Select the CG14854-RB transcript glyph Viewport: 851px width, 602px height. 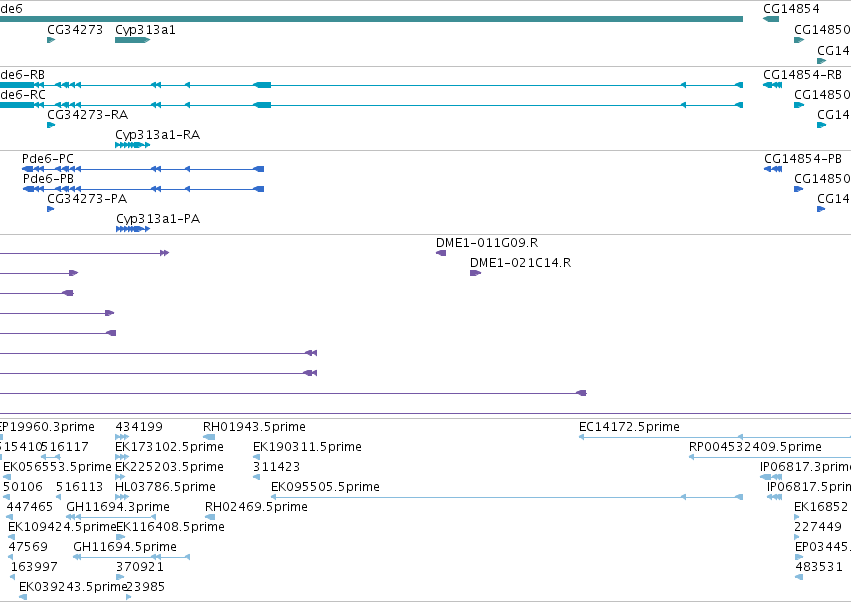(x=772, y=85)
